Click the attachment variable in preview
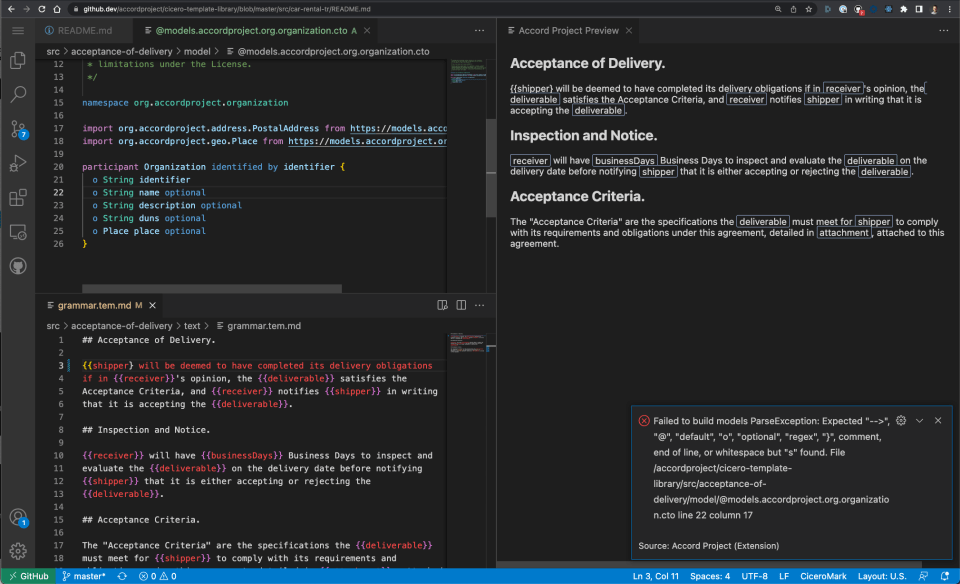Screen dimensions: 960x584 [x=844, y=233]
